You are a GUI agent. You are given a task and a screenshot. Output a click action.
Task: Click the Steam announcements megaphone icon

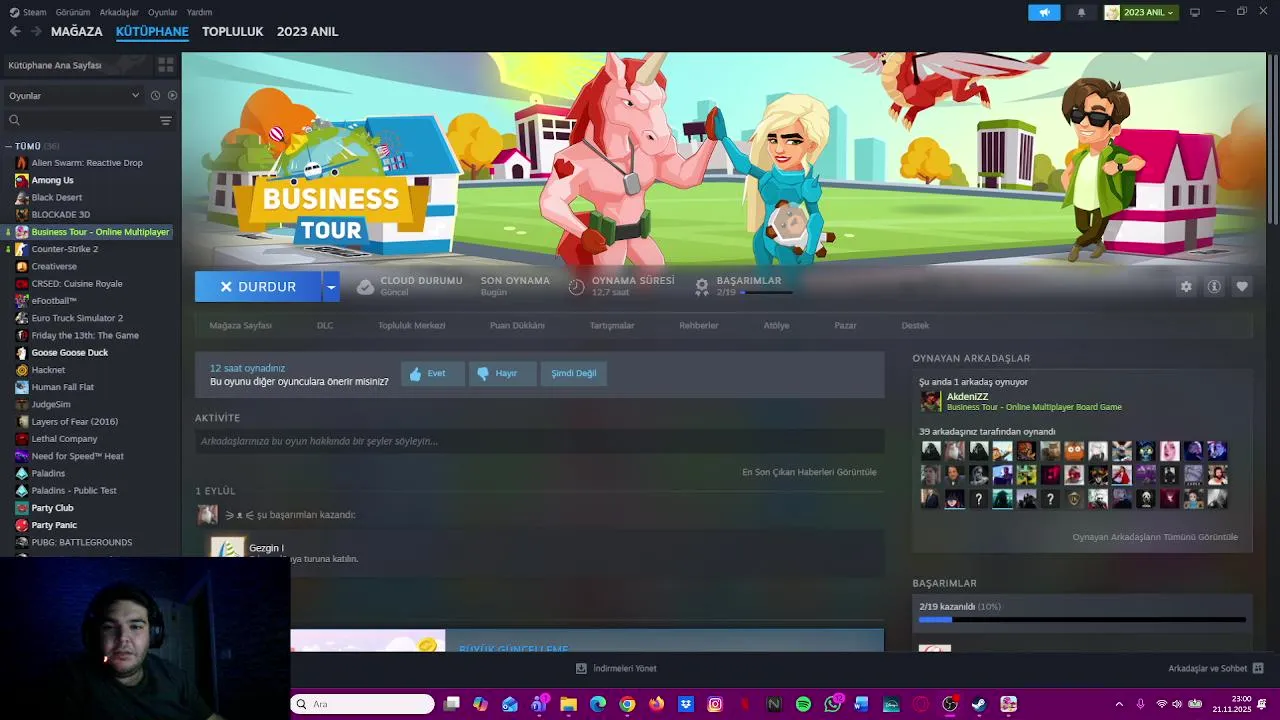point(1044,12)
